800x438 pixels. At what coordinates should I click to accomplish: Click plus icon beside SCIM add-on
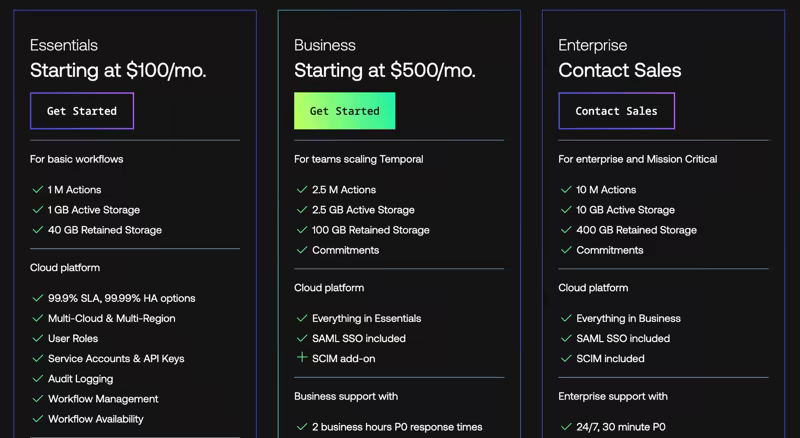302,357
